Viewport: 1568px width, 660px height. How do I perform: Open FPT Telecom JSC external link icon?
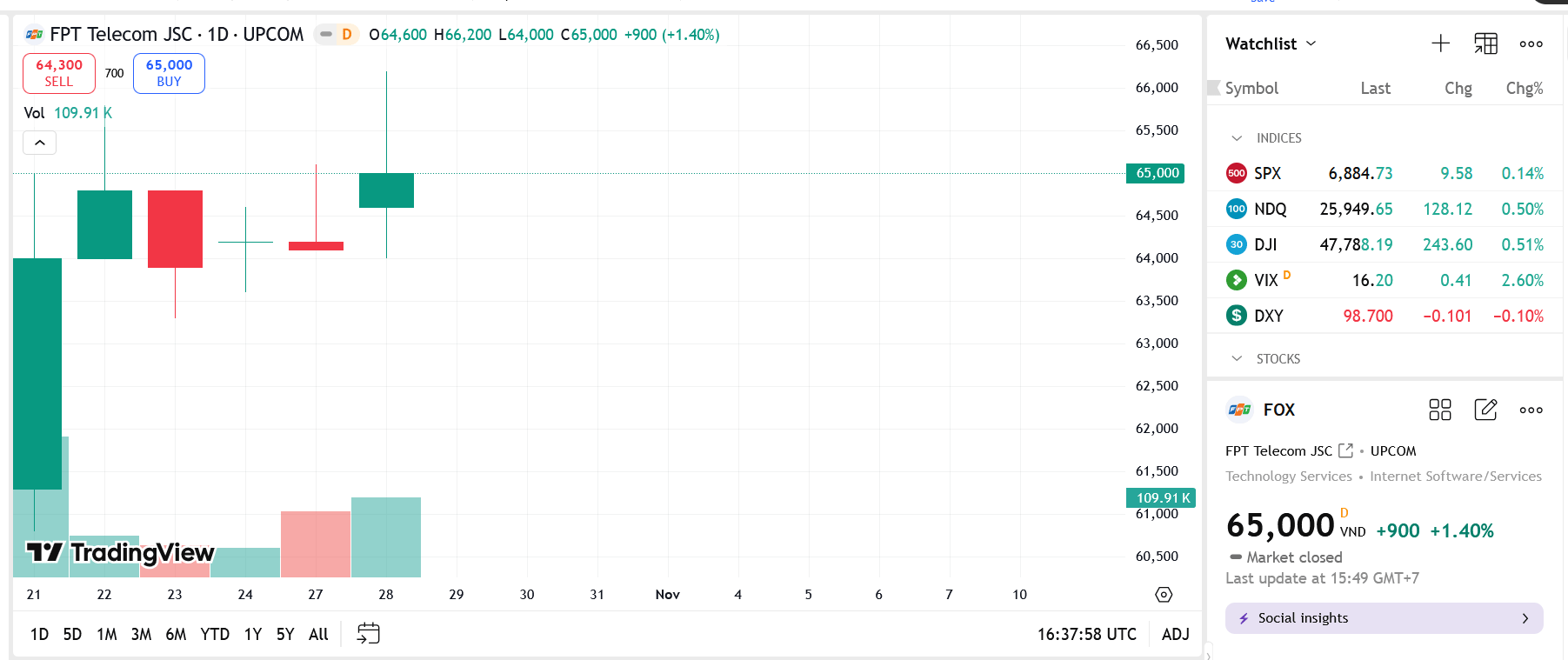pyautogui.click(x=1346, y=450)
